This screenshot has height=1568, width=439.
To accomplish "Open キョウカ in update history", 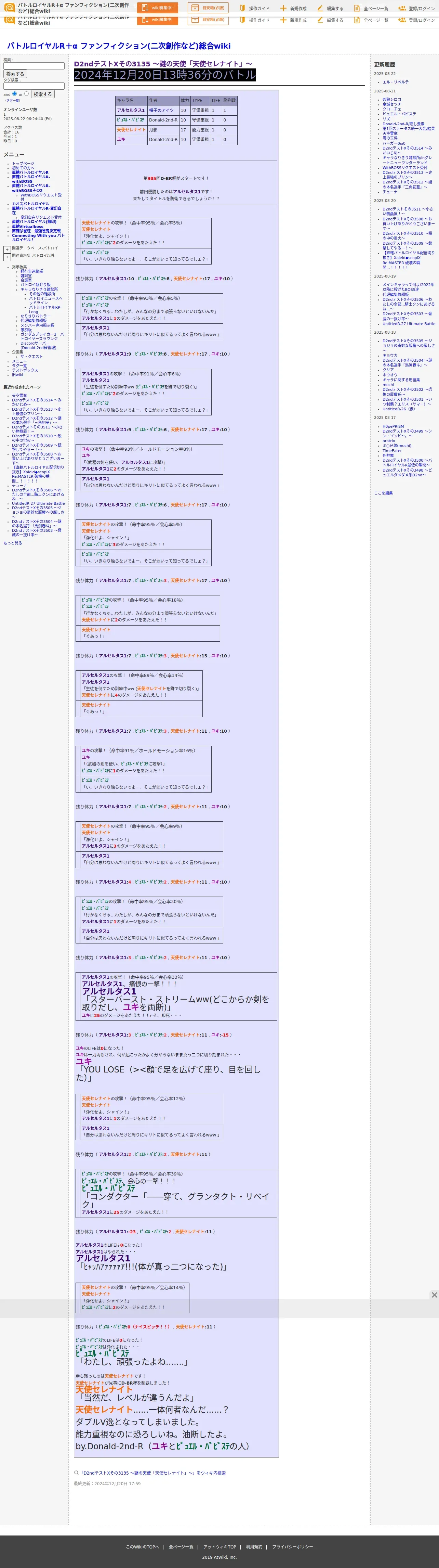I will click(390, 356).
